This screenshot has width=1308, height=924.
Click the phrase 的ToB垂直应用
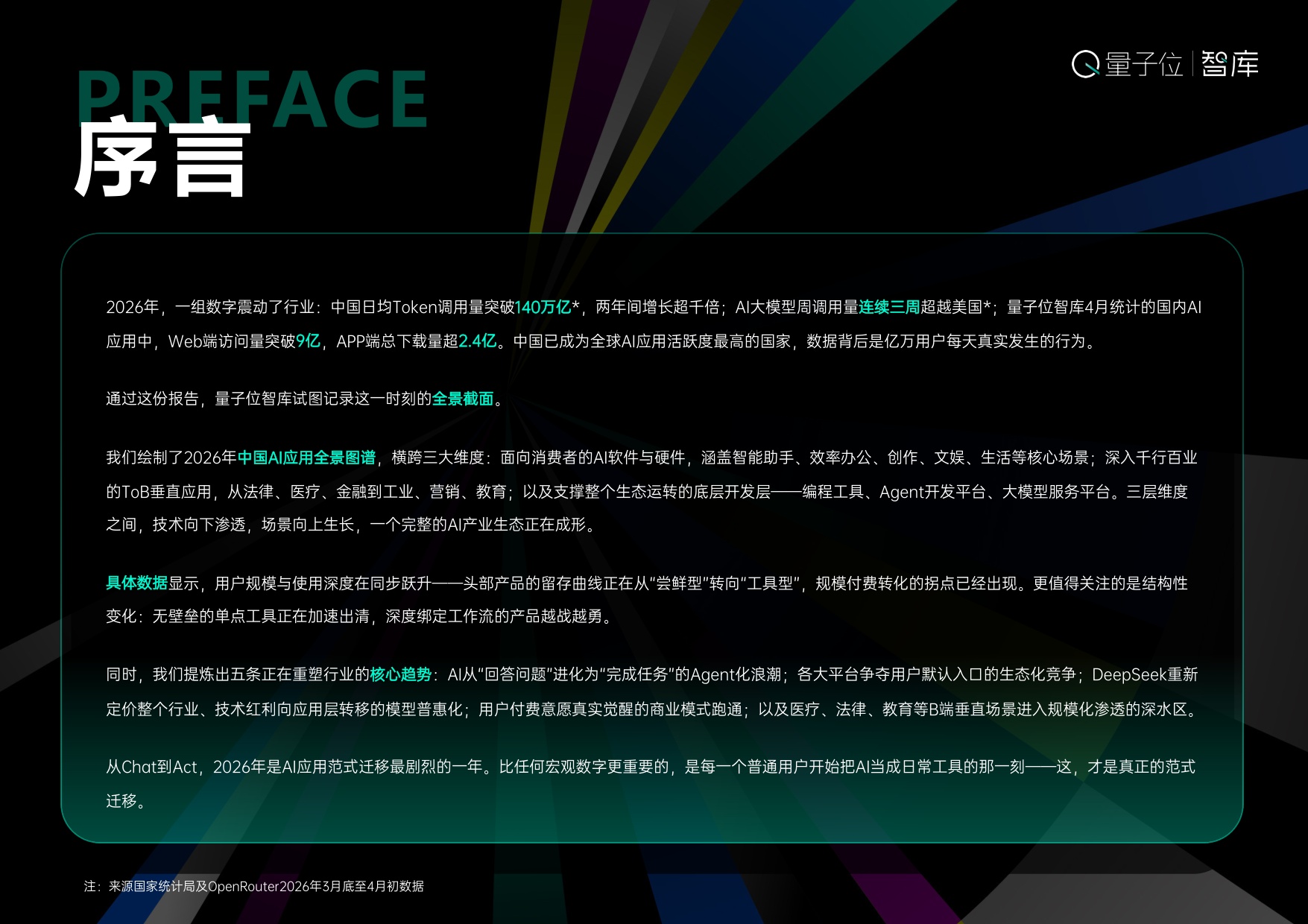tap(159, 492)
